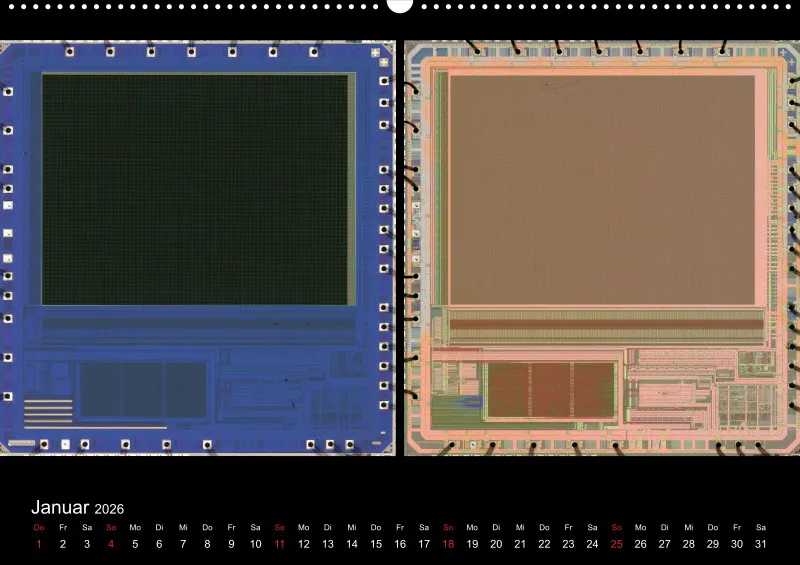The height and width of the screenshot is (565, 800).
Task: Select day number 19
Action: point(472,544)
